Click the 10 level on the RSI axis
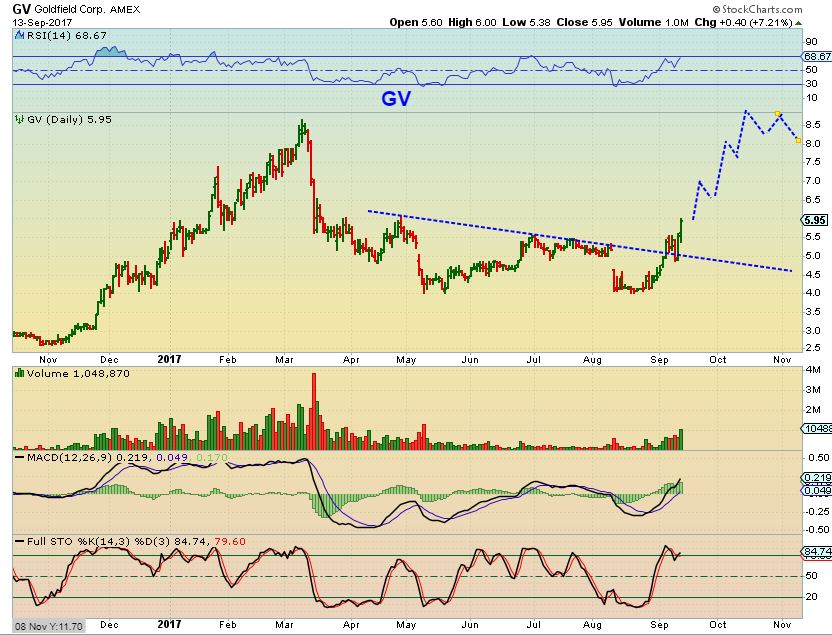The width and height of the screenshot is (832, 635). 811,98
